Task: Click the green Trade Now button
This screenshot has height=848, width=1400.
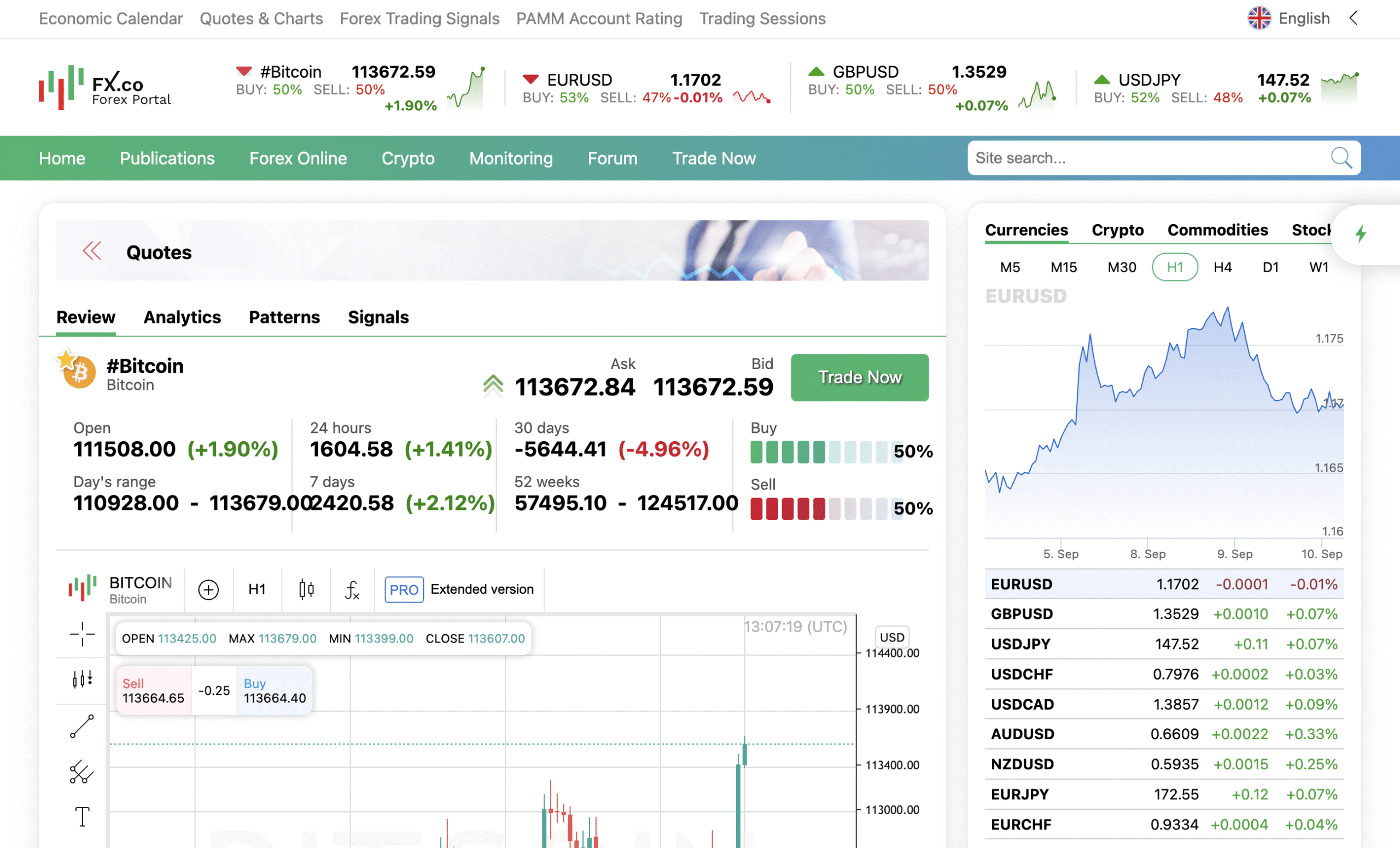Action: 859,377
